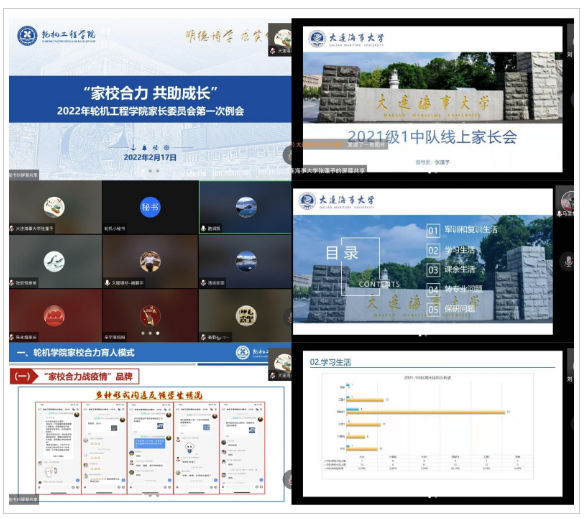The width and height of the screenshot is (584, 518).
Task: Click the 2021级1中队线上家长会 slide title
Action: (432, 137)
